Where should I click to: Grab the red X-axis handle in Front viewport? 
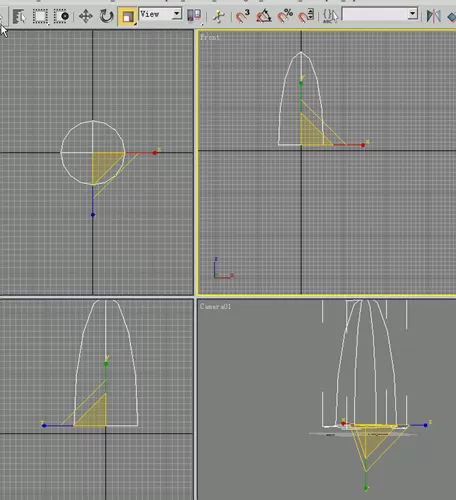click(x=363, y=145)
